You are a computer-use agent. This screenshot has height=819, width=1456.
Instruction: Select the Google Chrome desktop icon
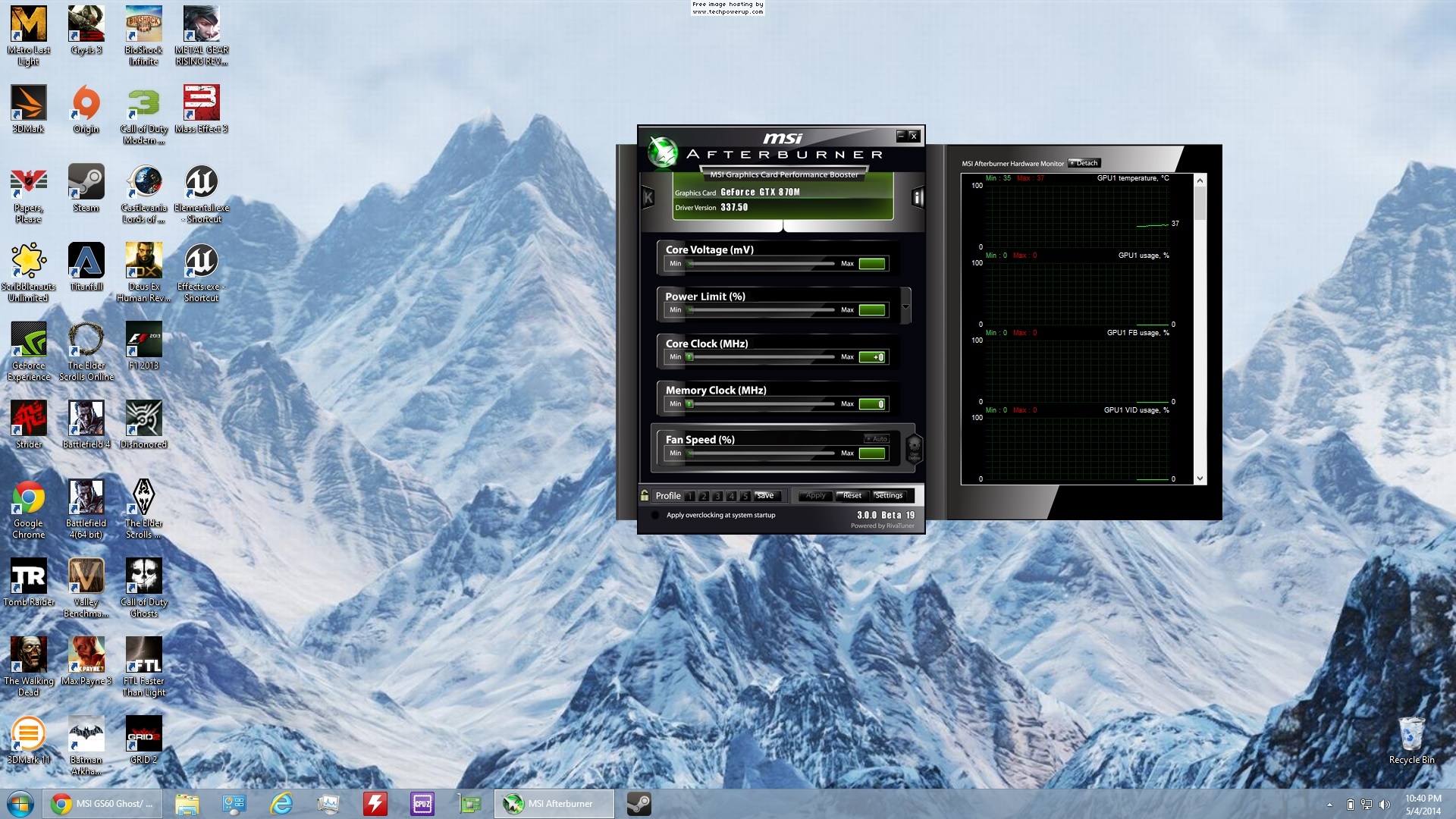click(29, 509)
